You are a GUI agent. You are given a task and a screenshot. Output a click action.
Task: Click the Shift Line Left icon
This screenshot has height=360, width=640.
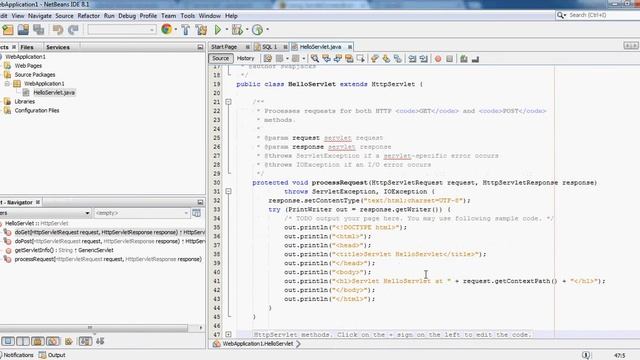pos(412,59)
